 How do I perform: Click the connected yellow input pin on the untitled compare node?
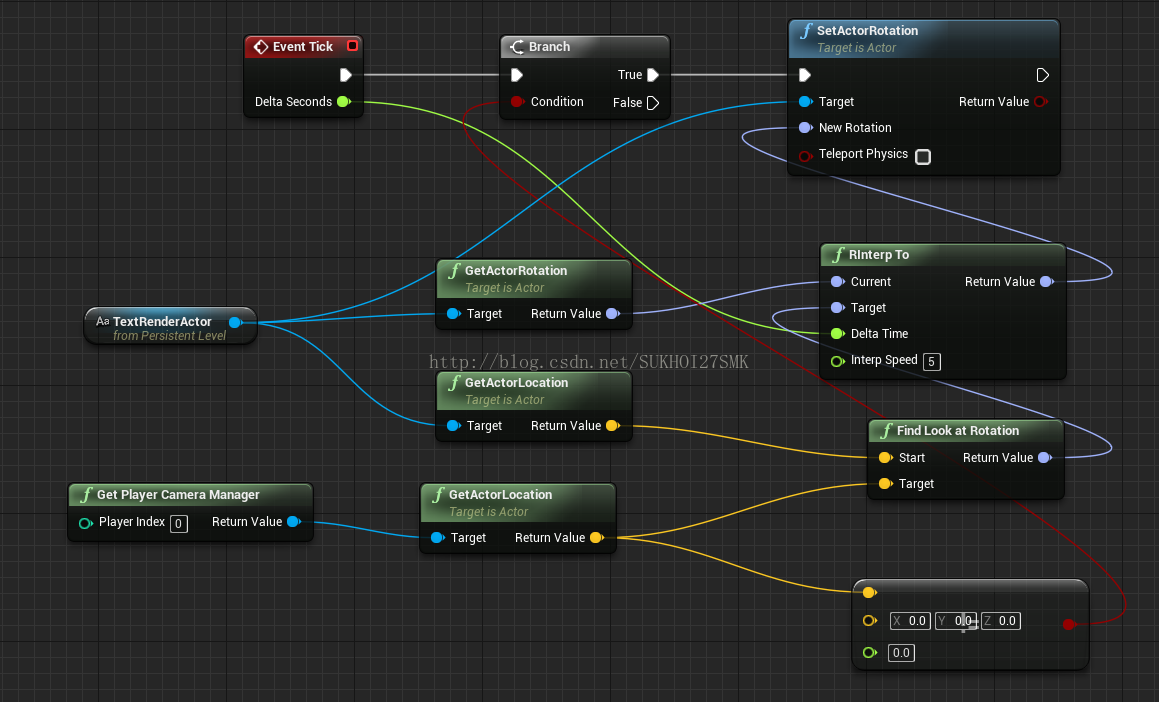869,593
